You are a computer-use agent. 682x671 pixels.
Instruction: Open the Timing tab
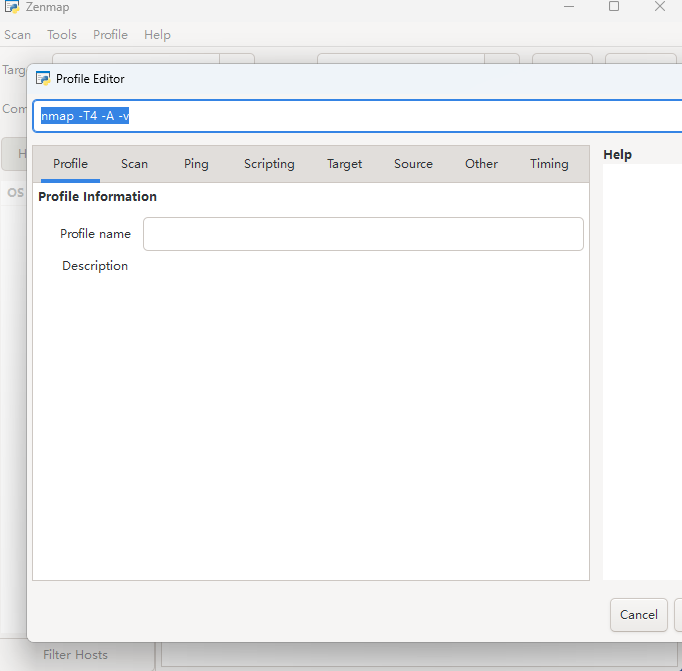pos(549,164)
